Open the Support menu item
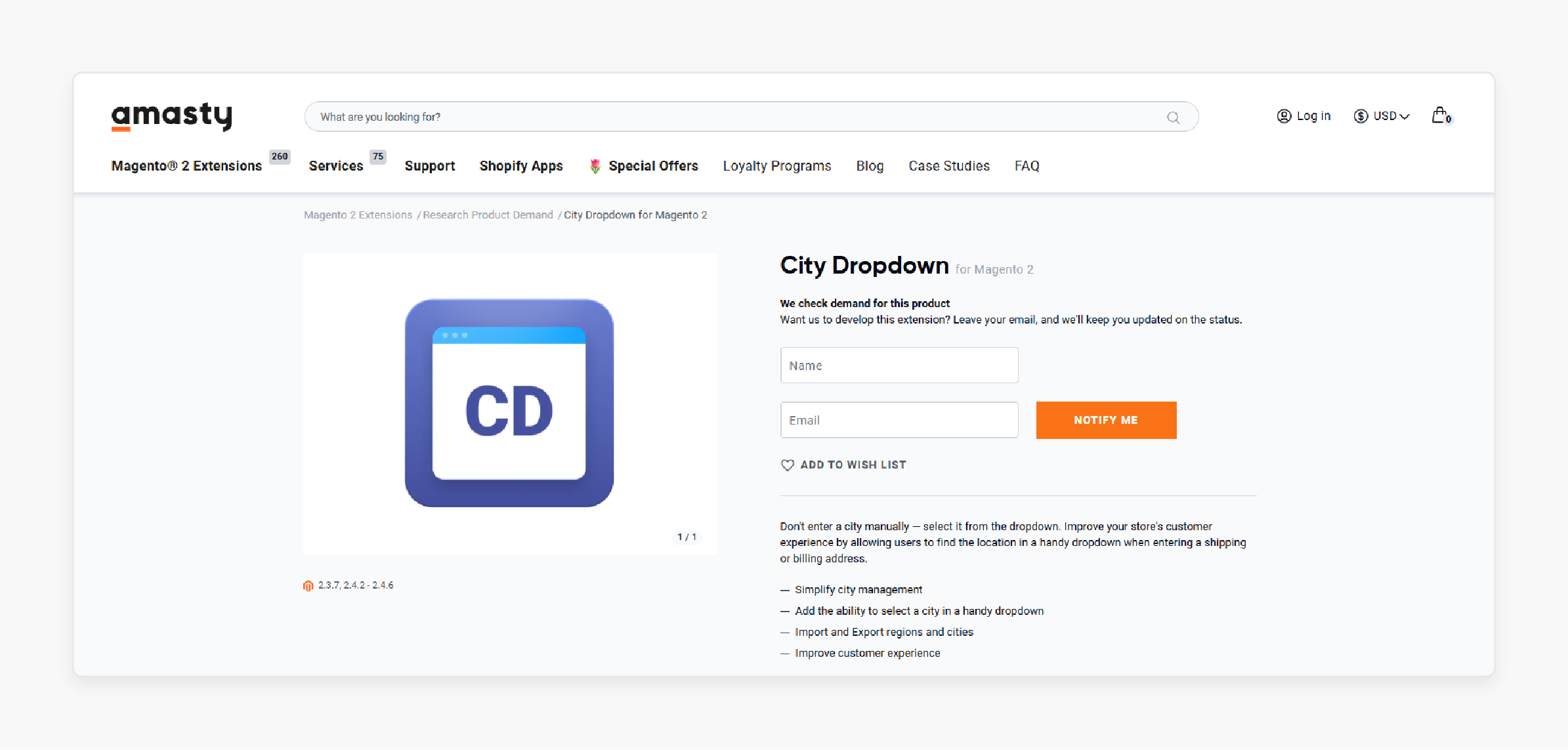The height and width of the screenshot is (750, 1568). point(430,166)
